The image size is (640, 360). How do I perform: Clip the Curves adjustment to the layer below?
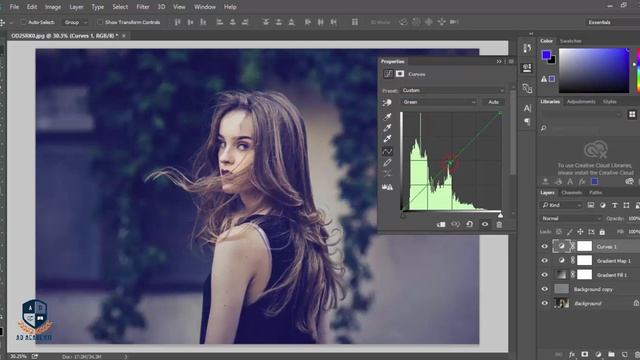441,224
